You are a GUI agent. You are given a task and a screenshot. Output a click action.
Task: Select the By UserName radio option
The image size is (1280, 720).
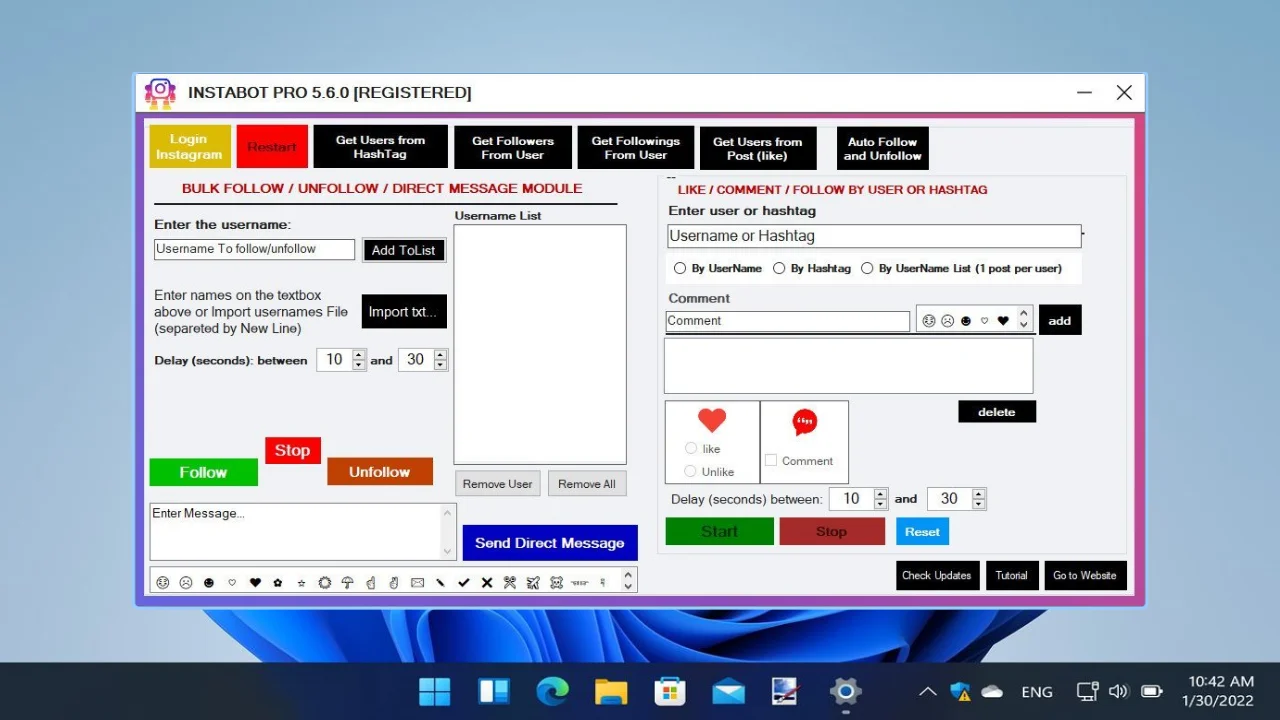680,268
